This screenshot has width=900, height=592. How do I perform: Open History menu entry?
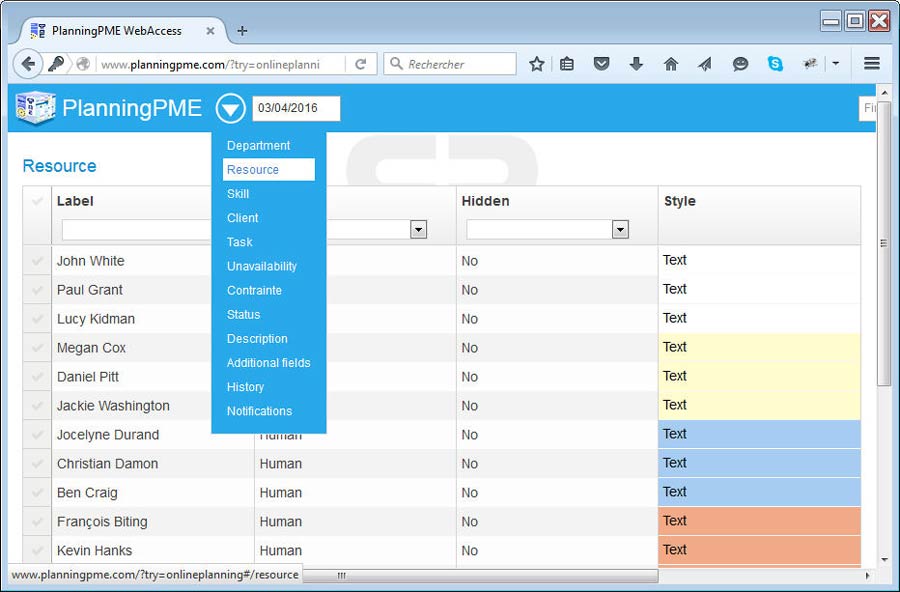245,387
